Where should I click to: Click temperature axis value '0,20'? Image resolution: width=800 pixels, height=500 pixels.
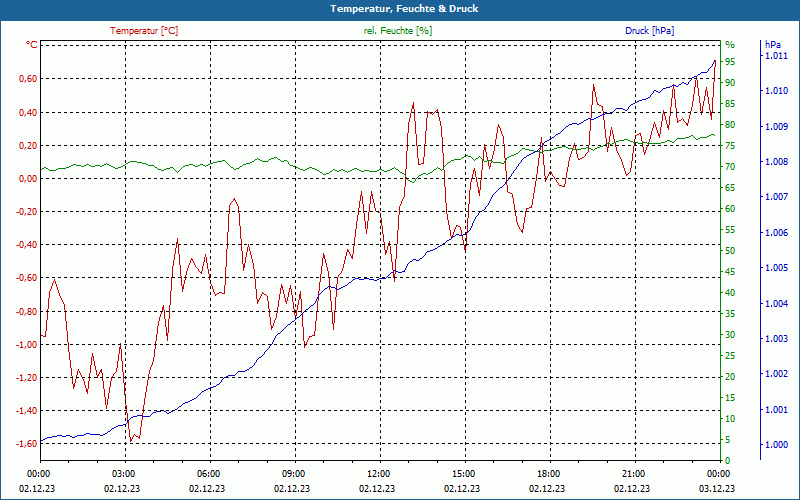28,145
